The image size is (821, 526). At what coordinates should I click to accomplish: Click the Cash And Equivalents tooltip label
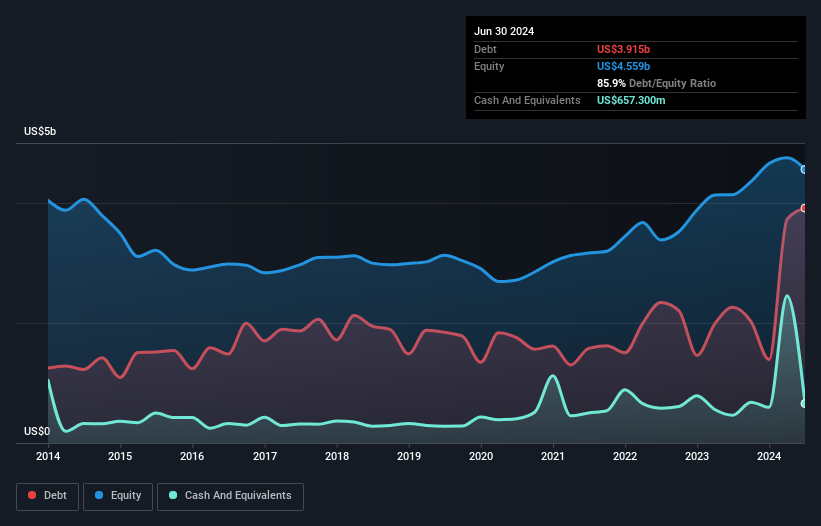click(x=527, y=100)
